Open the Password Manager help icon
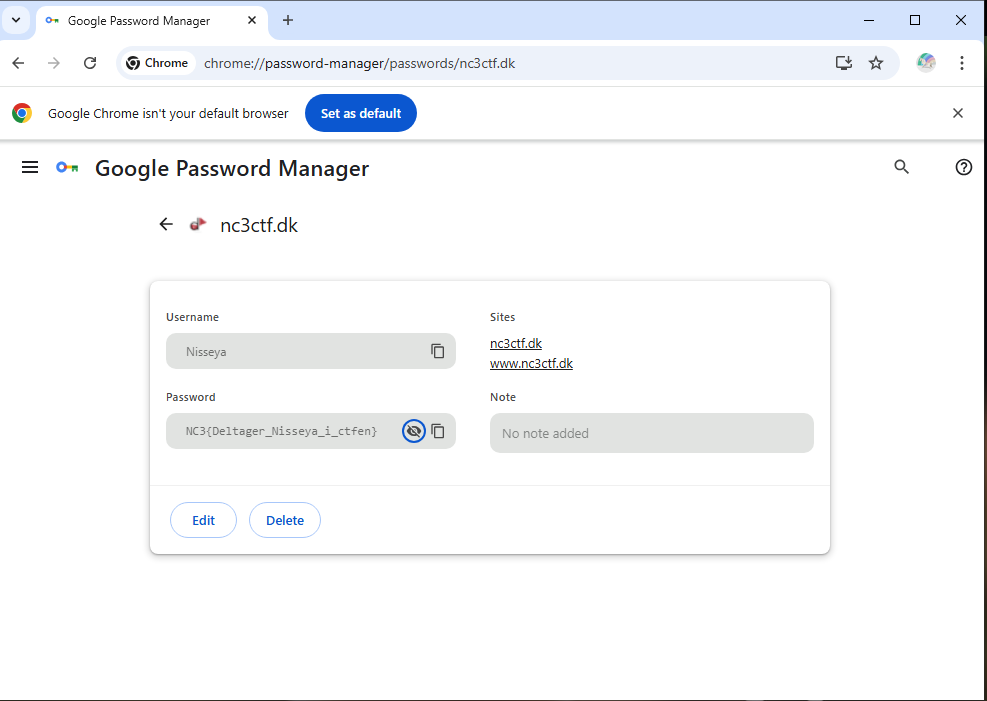The width and height of the screenshot is (987, 701). tap(963, 167)
